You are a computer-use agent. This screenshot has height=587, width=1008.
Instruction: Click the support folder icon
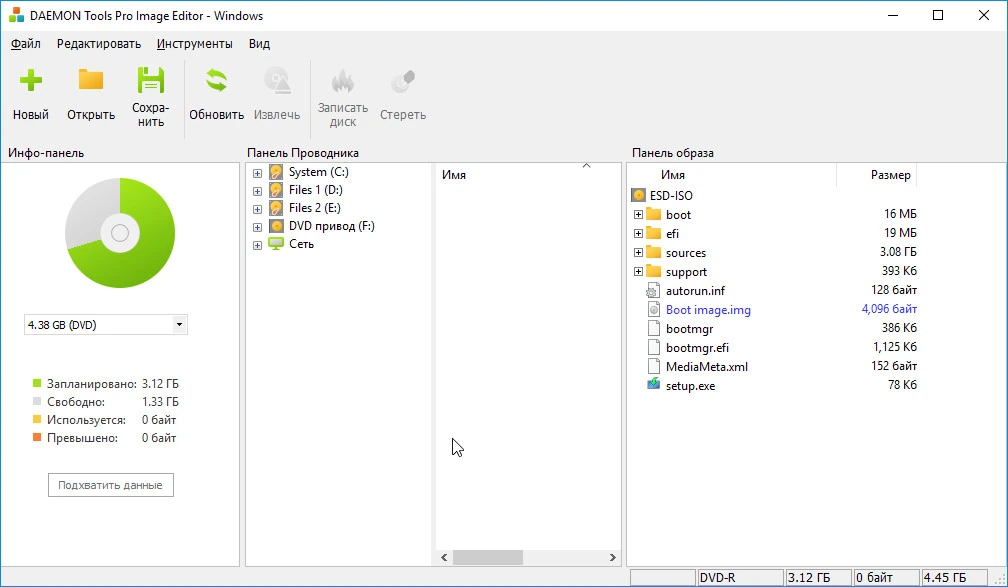click(654, 271)
